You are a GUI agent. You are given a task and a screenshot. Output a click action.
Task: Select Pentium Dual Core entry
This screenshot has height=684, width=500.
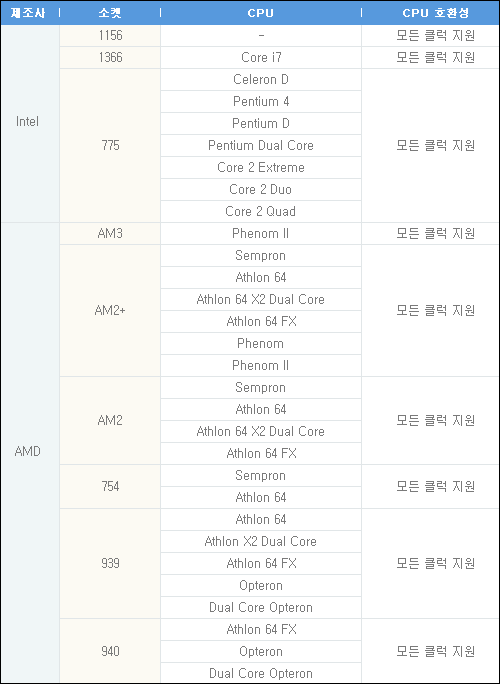pyautogui.click(x=261, y=145)
